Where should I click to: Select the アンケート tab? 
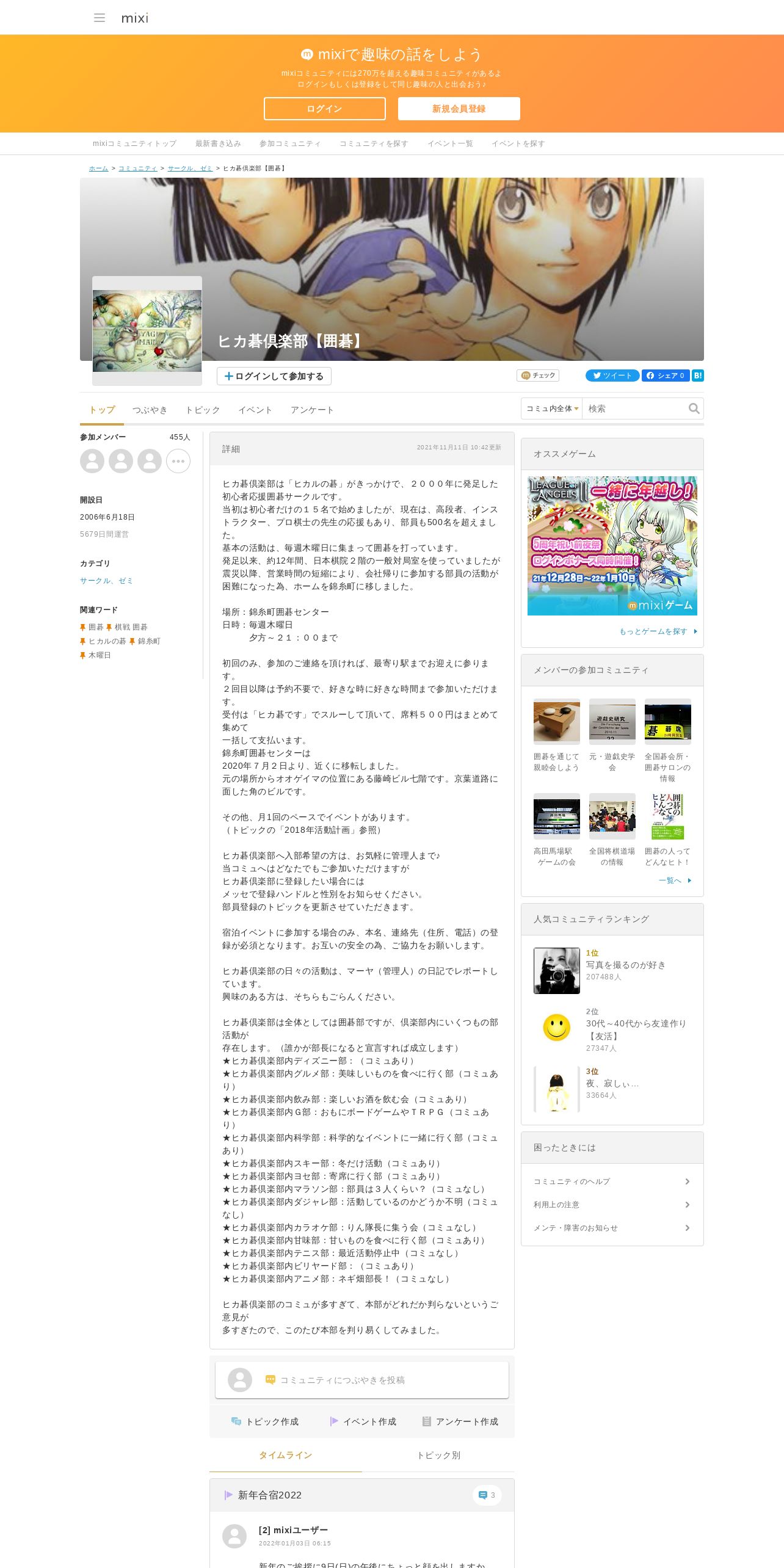(312, 410)
